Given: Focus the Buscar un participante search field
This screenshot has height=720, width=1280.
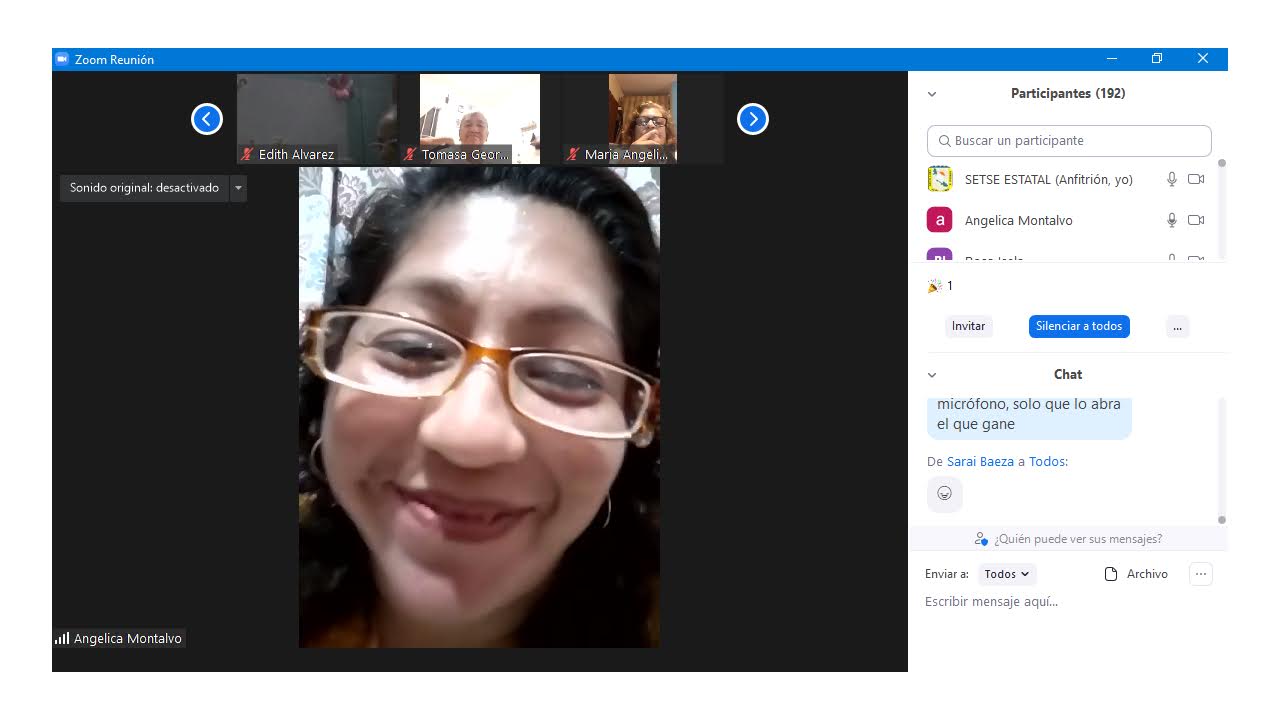Looking at the screenshot, I should click(x=1069, y=141).
